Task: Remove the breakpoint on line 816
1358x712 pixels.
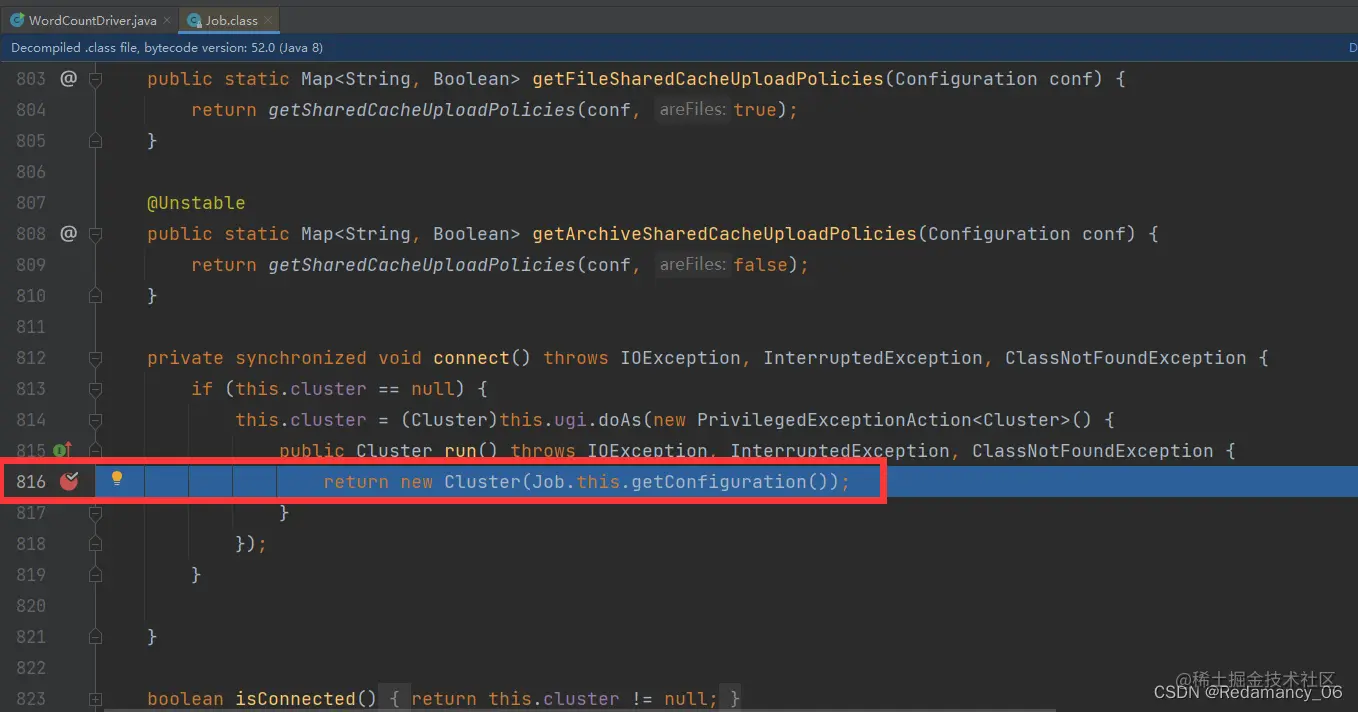Action: coord(69,481)
